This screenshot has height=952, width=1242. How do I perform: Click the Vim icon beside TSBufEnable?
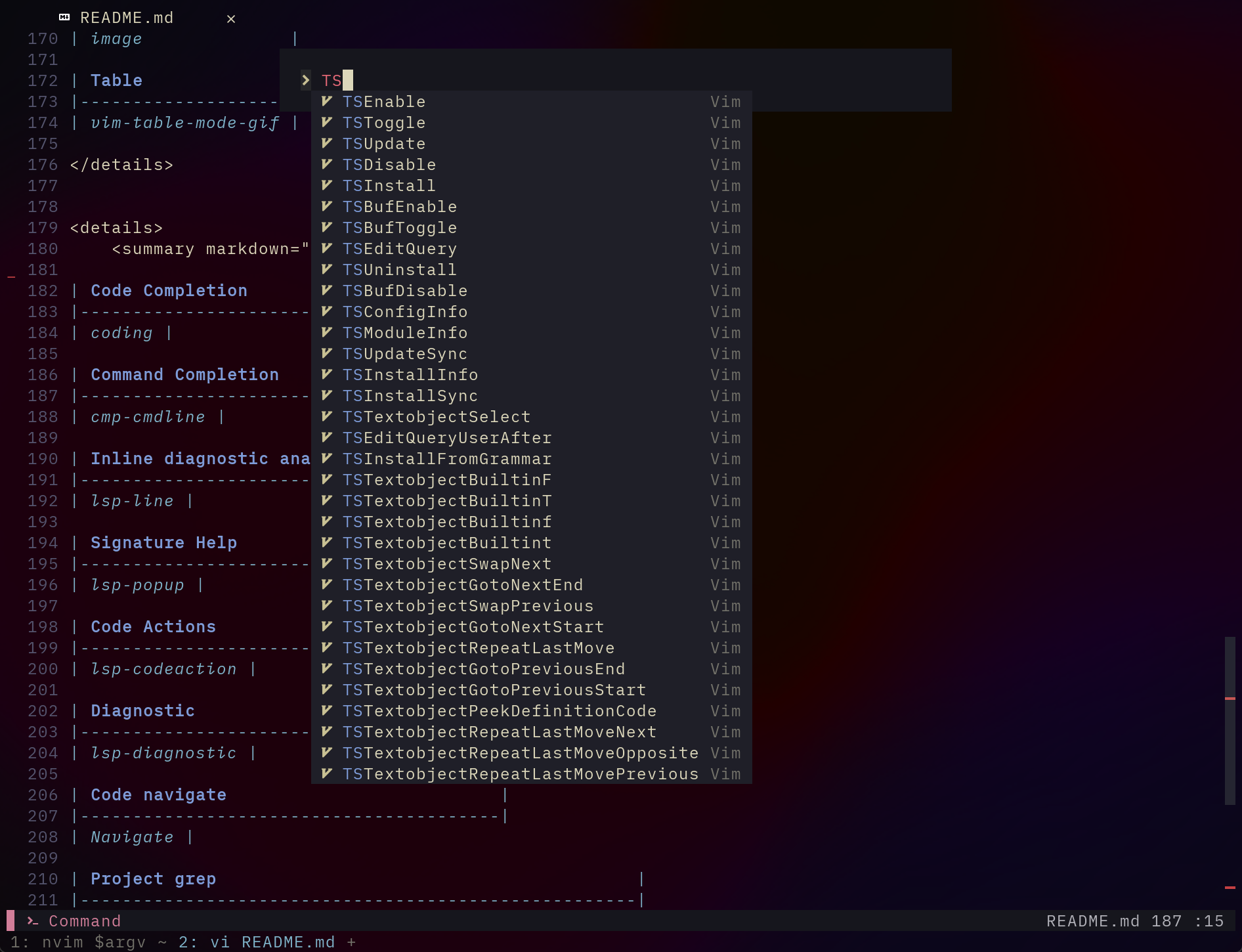click(327, 206)
